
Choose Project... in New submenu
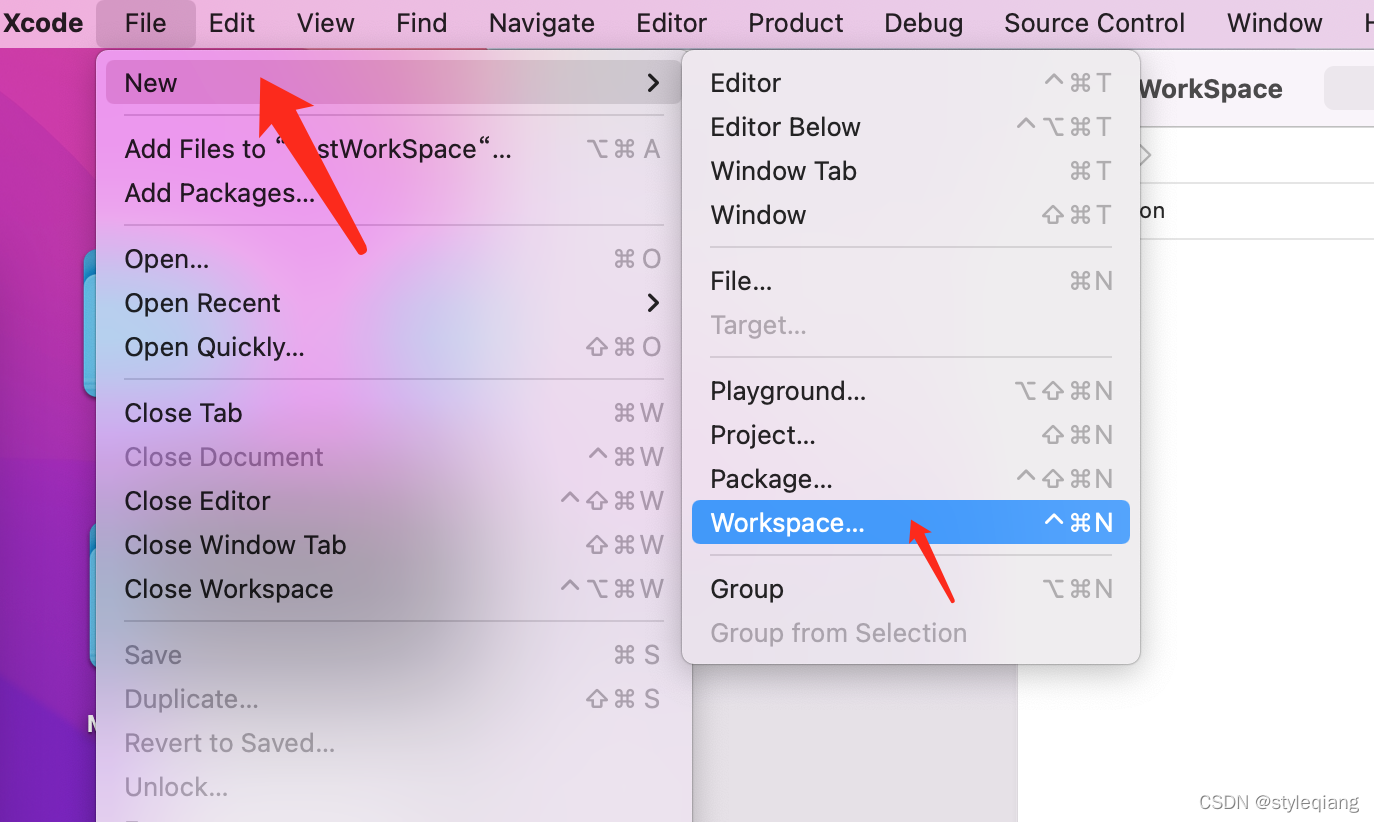click(x=911, y=435)
